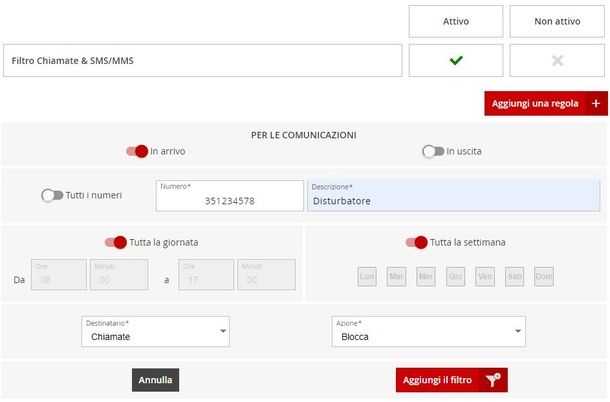Viewport: 610px width, 402px height.
Task: Open the Azione dropdown
Action: pos(429,332)
